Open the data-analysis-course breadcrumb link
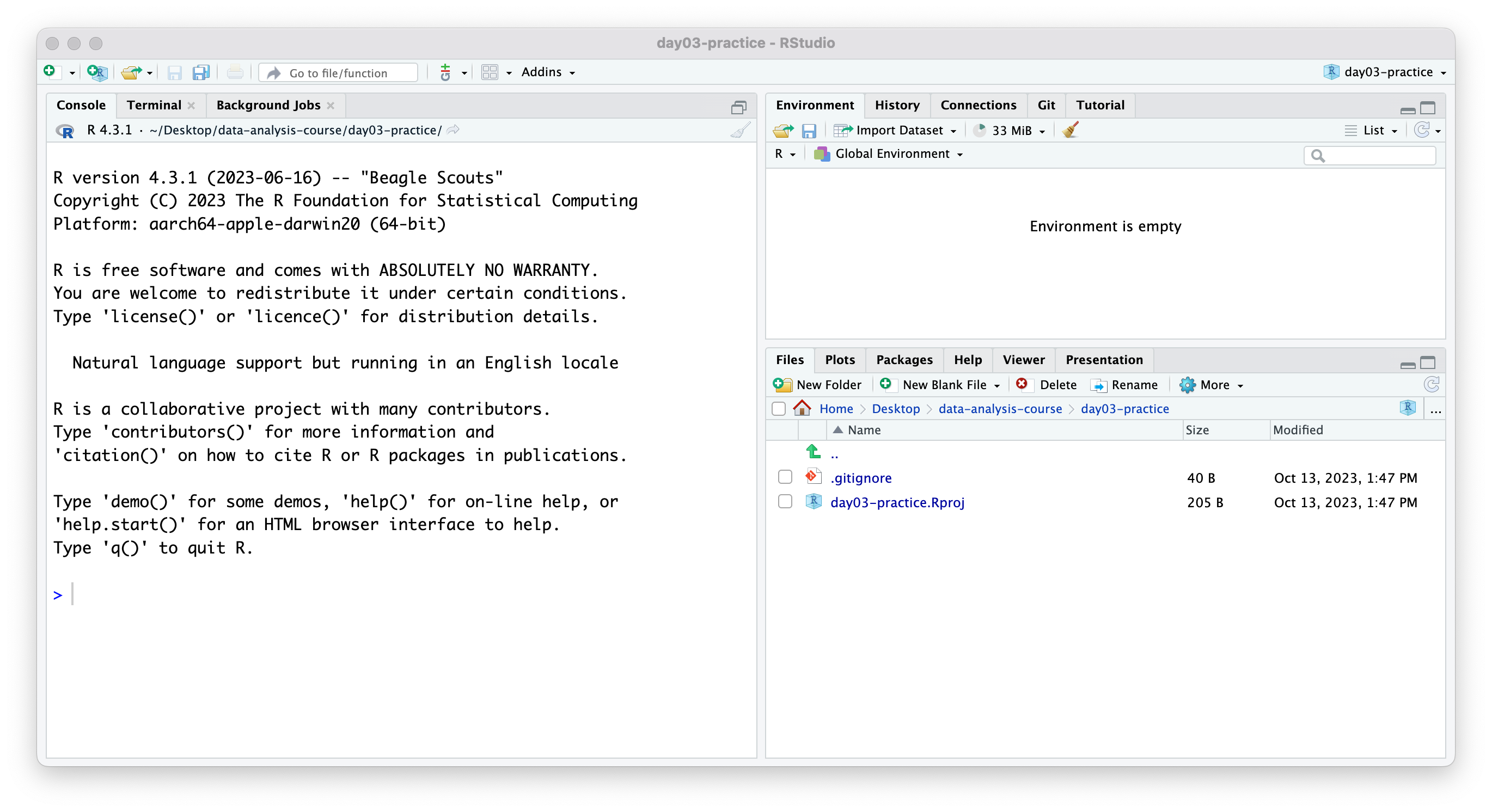Image resolution: width=1492 pixels, height=812 pixels. (1000, 409)
